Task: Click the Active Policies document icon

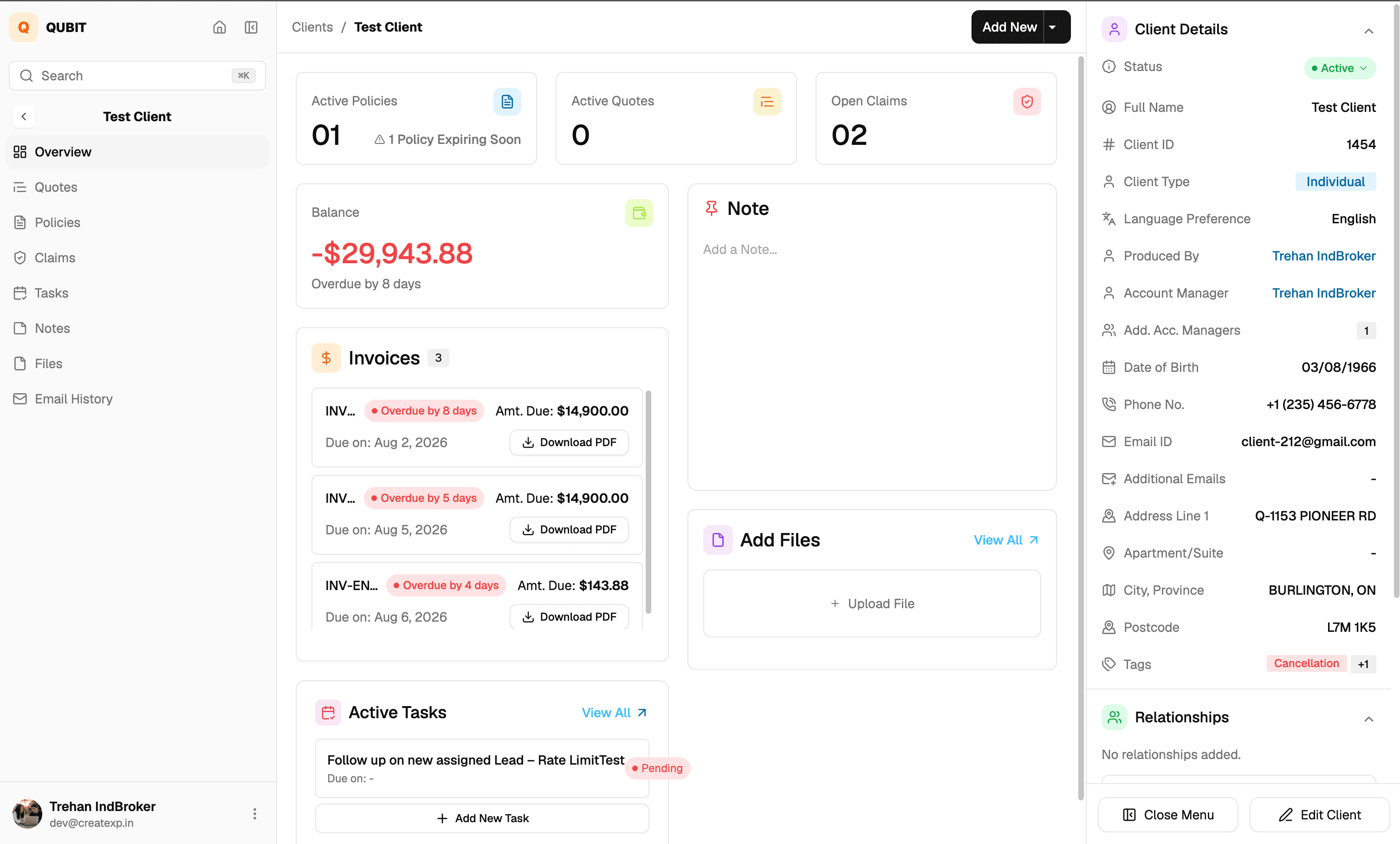Action: [x=507, y=102]
